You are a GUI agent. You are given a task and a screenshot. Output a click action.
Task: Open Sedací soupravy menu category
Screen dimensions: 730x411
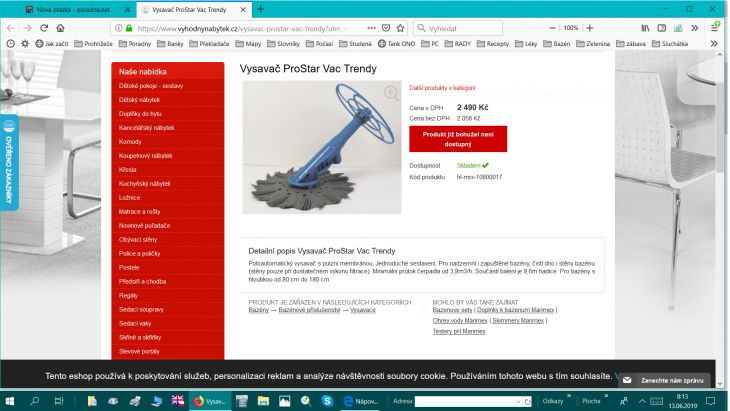141,310
